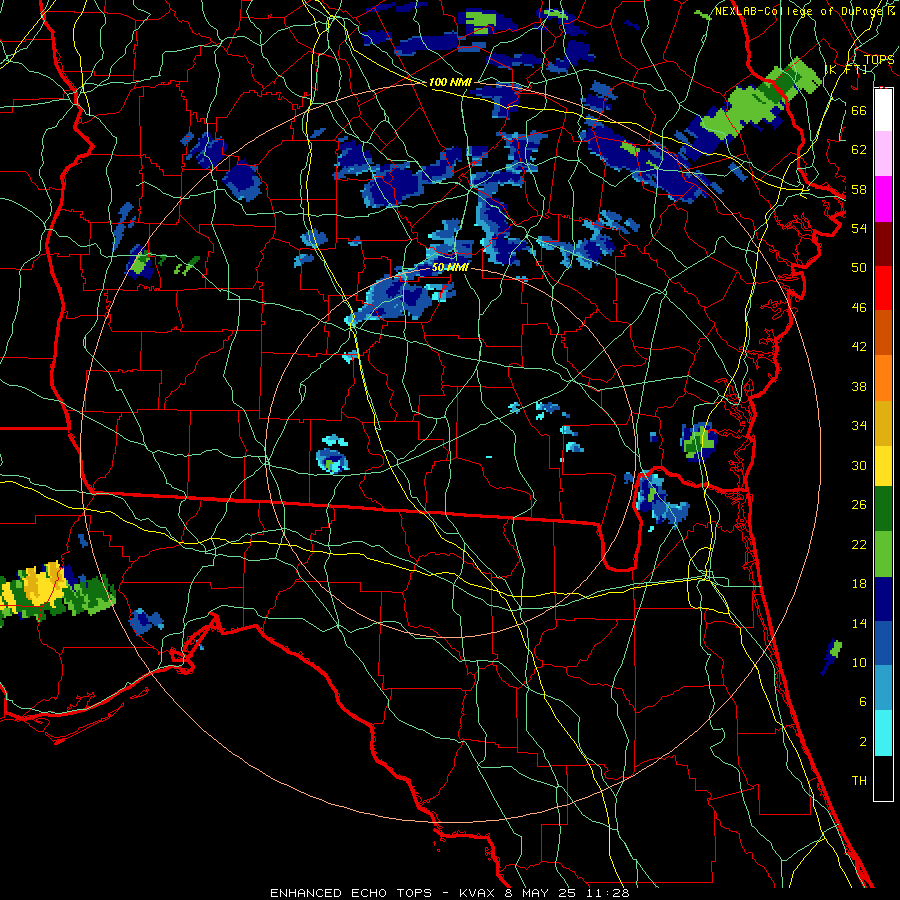The height and width of the screenshot is (900, 900).
Task: Pick the navy blue swatch below 18
Action: (x=883, y=599)
